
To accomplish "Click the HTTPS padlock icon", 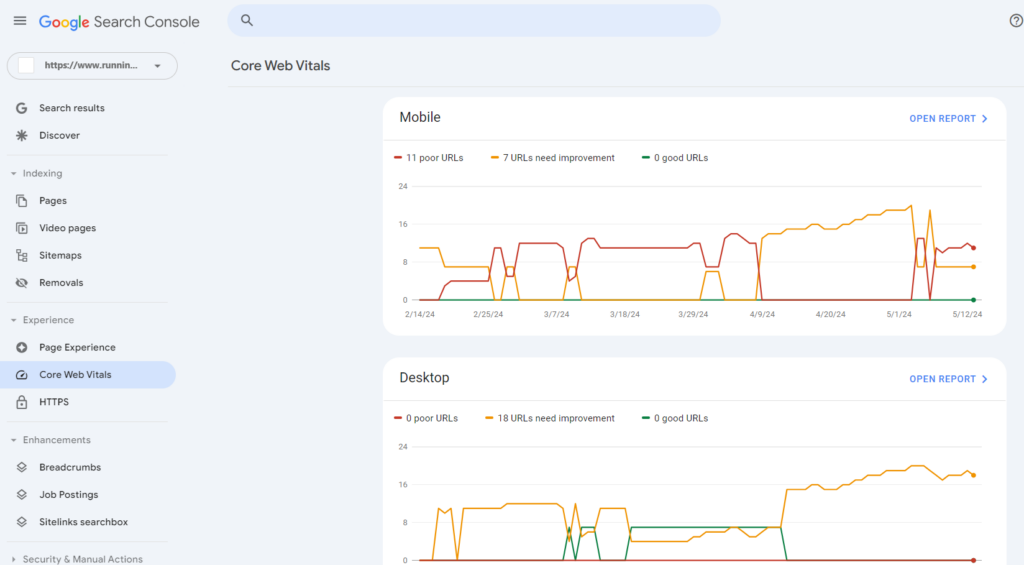I will (x=22, y=402).
